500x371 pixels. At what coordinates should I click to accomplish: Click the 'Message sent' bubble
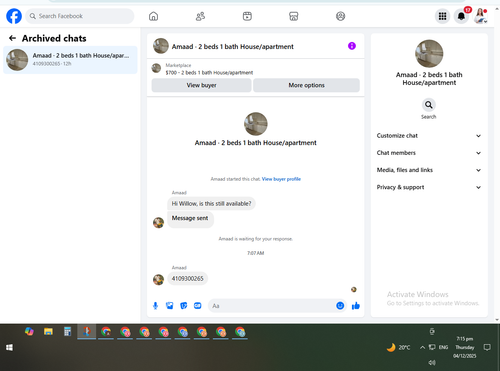click(190, 219)
